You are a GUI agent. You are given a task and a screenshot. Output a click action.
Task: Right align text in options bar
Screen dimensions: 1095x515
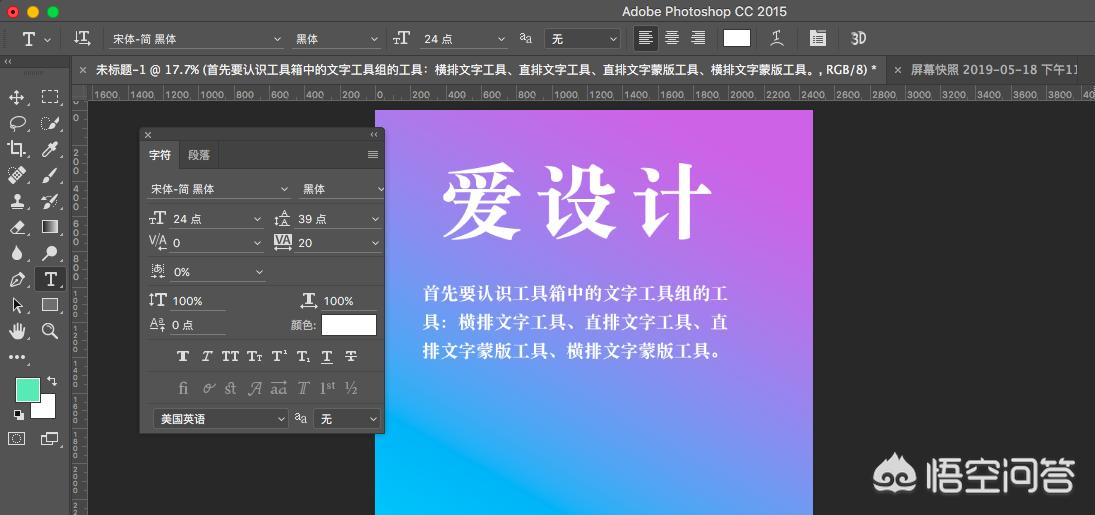coord(698,38)
